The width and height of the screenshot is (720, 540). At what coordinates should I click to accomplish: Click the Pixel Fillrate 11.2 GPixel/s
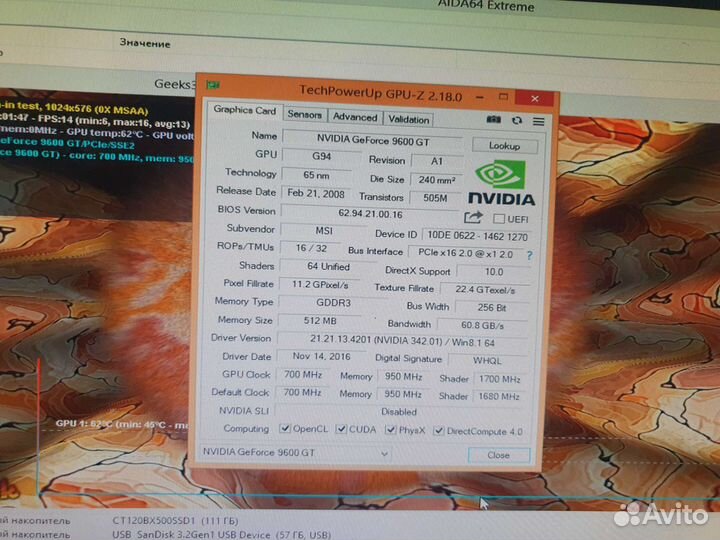[x=320, y=285]
